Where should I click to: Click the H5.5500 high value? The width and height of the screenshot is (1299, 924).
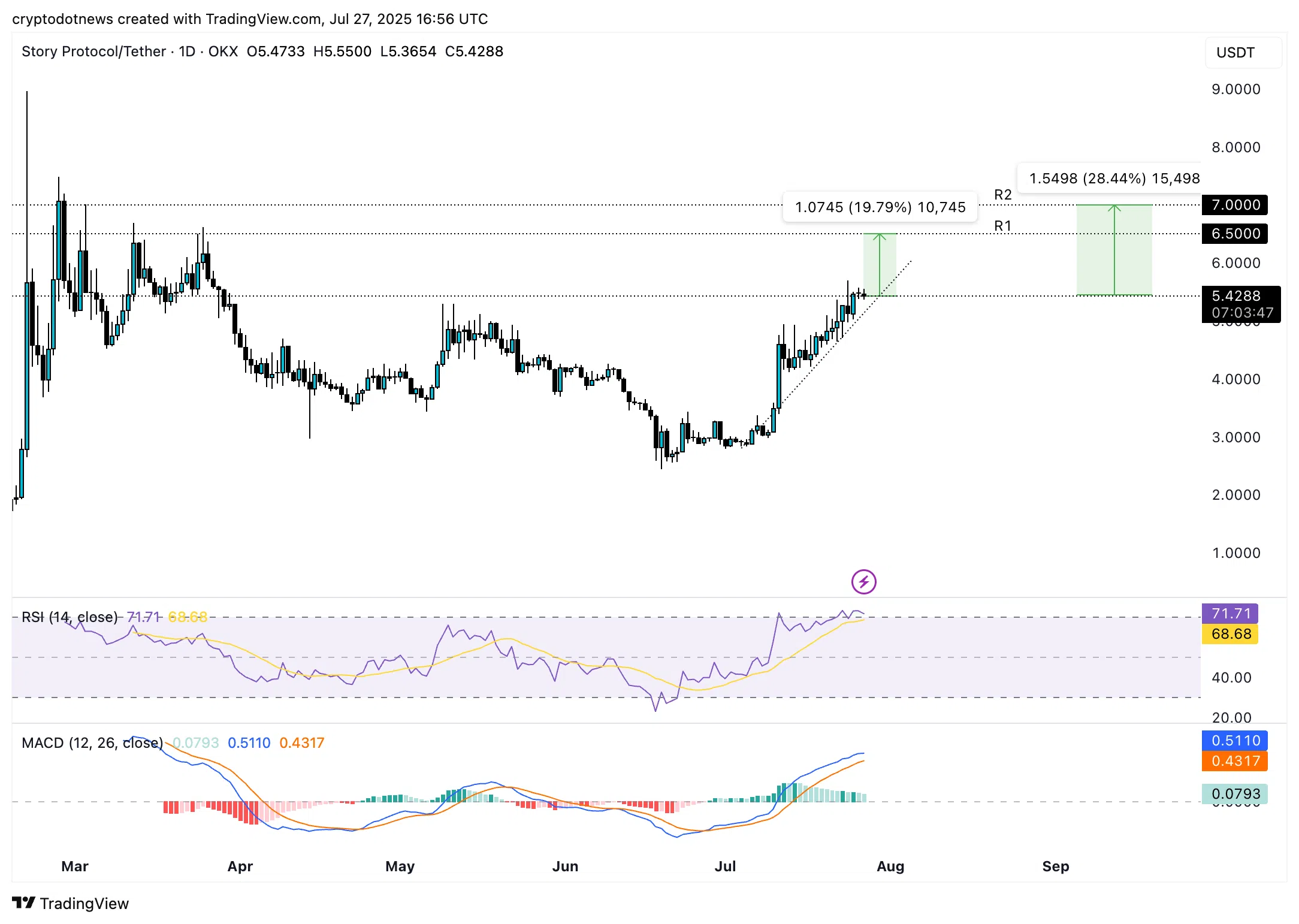coord(342,52)
